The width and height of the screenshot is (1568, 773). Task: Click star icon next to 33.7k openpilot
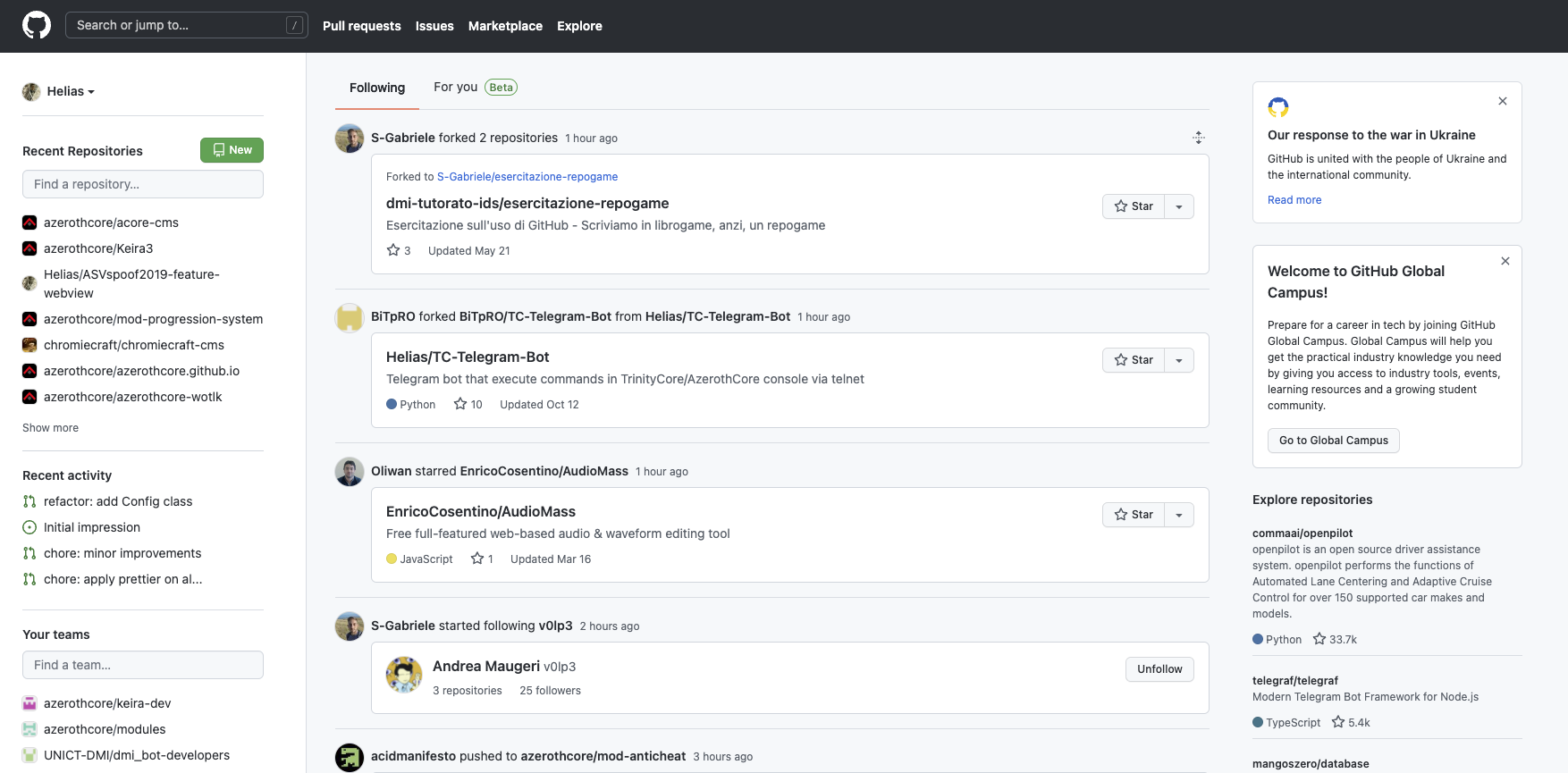click(x=1319, y=639)
